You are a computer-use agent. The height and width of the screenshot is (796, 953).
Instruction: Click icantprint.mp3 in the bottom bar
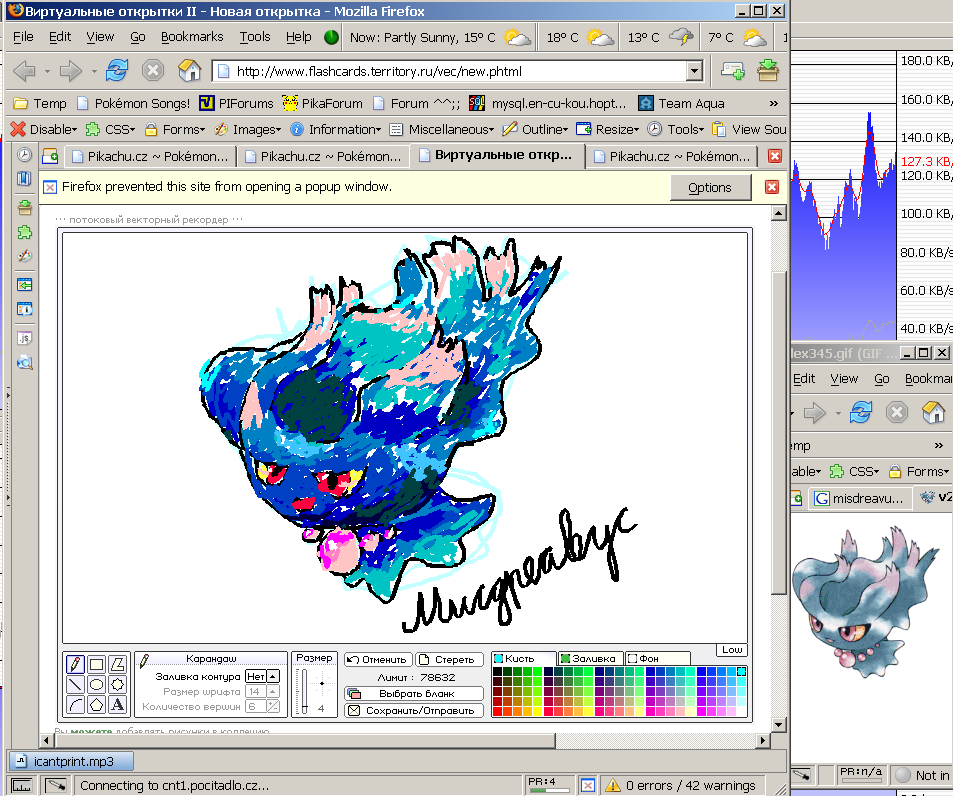(x=71, y=761)
